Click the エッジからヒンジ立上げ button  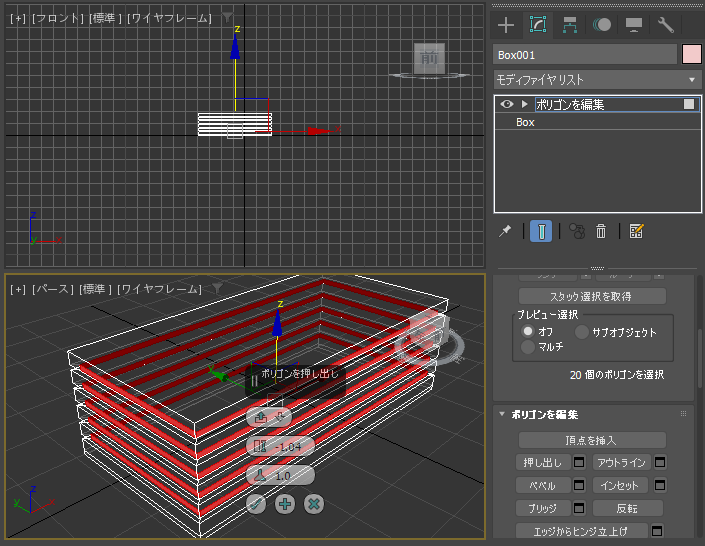click(x=582, y=531)
